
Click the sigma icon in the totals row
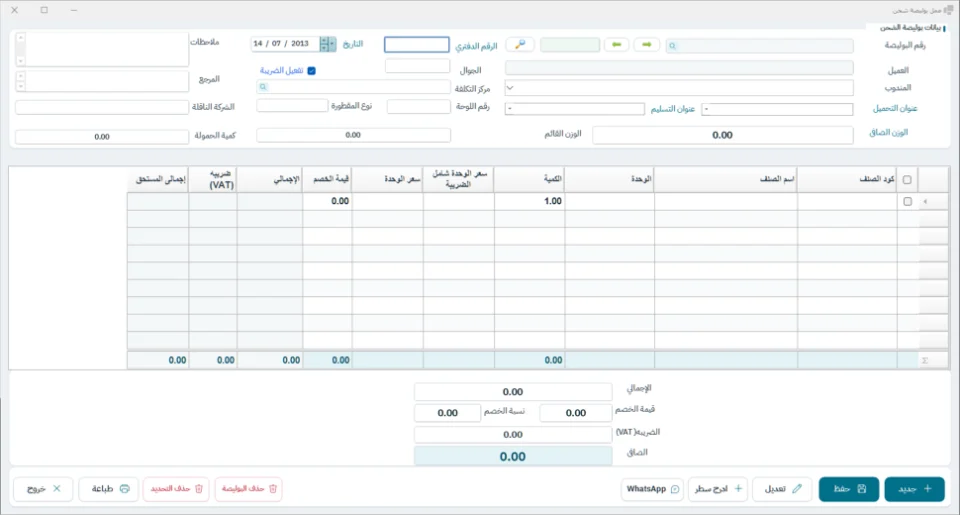(x=924, y=361)
